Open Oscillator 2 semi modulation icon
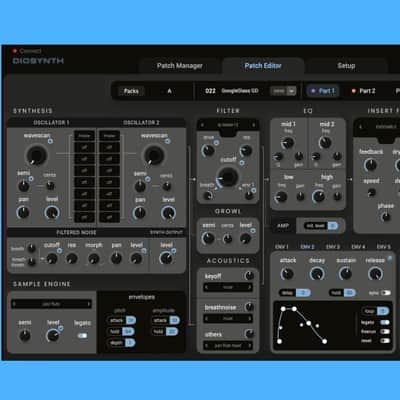The width and height of the screenshot is (400, 400). [x=148, y=179]
